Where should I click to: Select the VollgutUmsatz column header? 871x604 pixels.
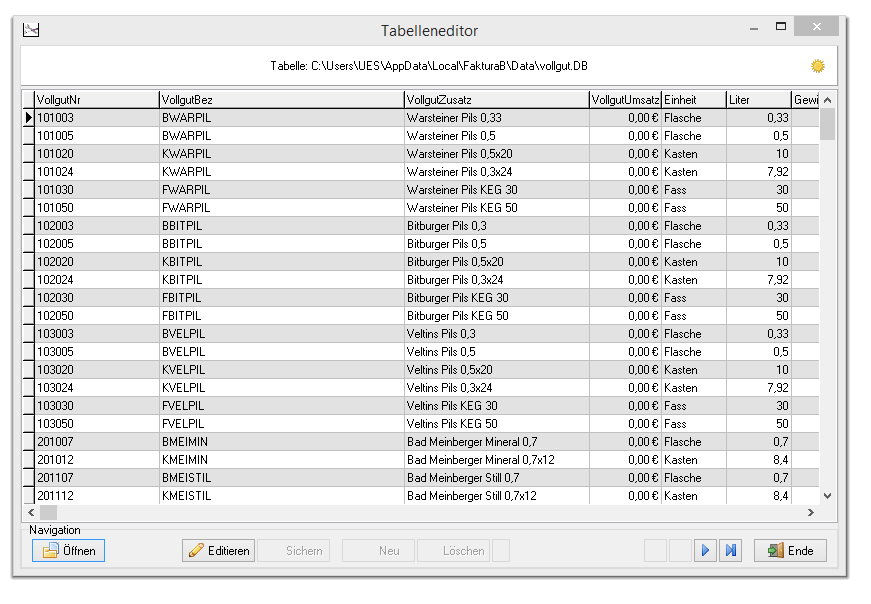(625, 100)
